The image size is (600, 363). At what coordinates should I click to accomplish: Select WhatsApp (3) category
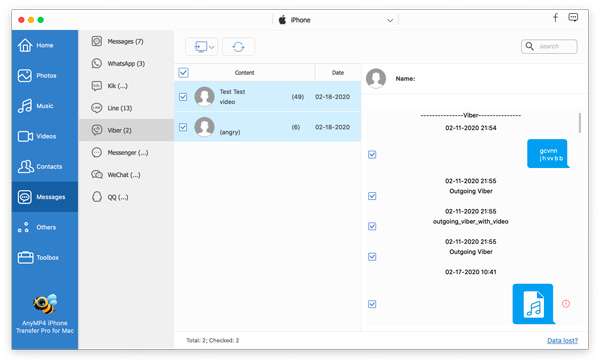[126, 63]
